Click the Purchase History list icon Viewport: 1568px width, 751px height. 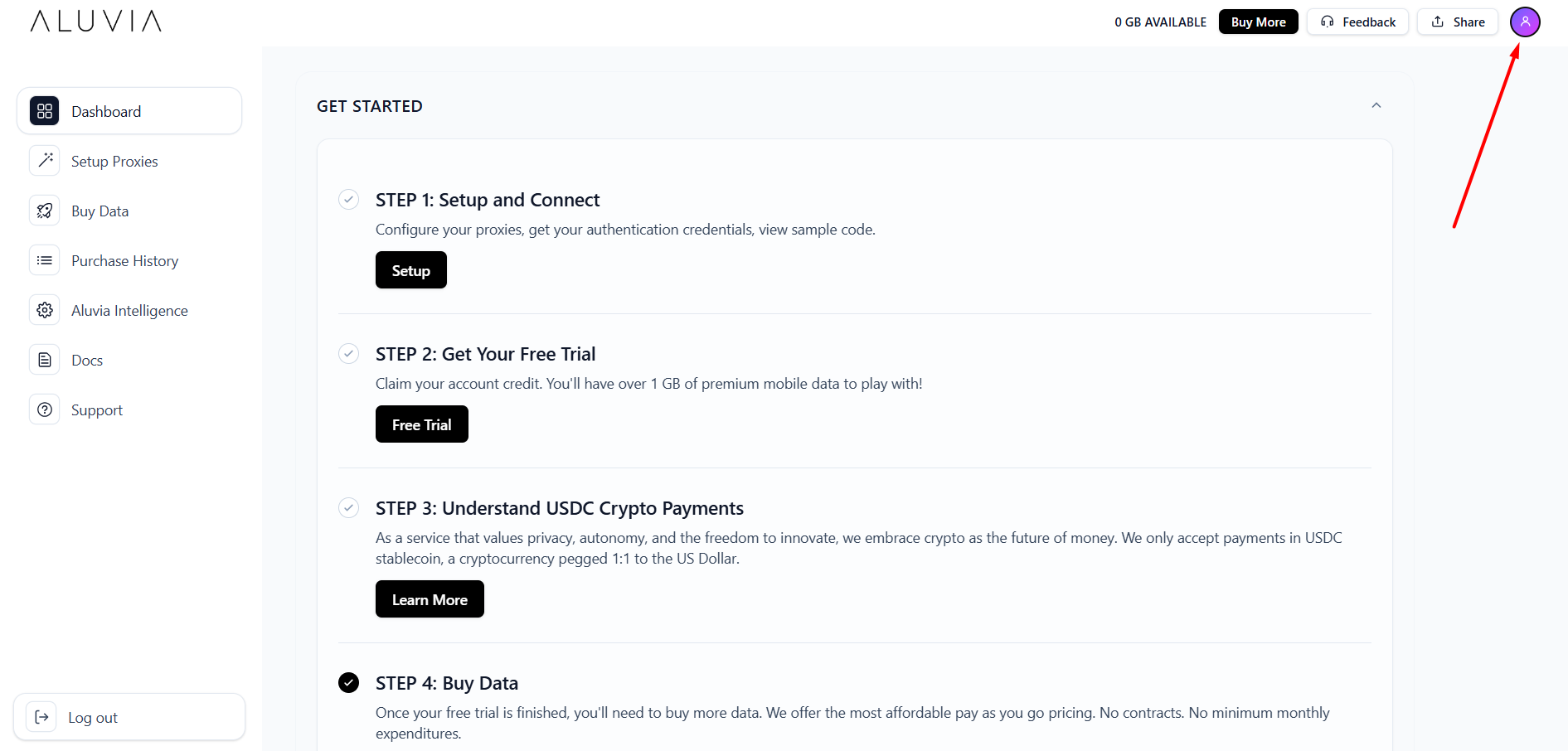(x=45, y=260)
